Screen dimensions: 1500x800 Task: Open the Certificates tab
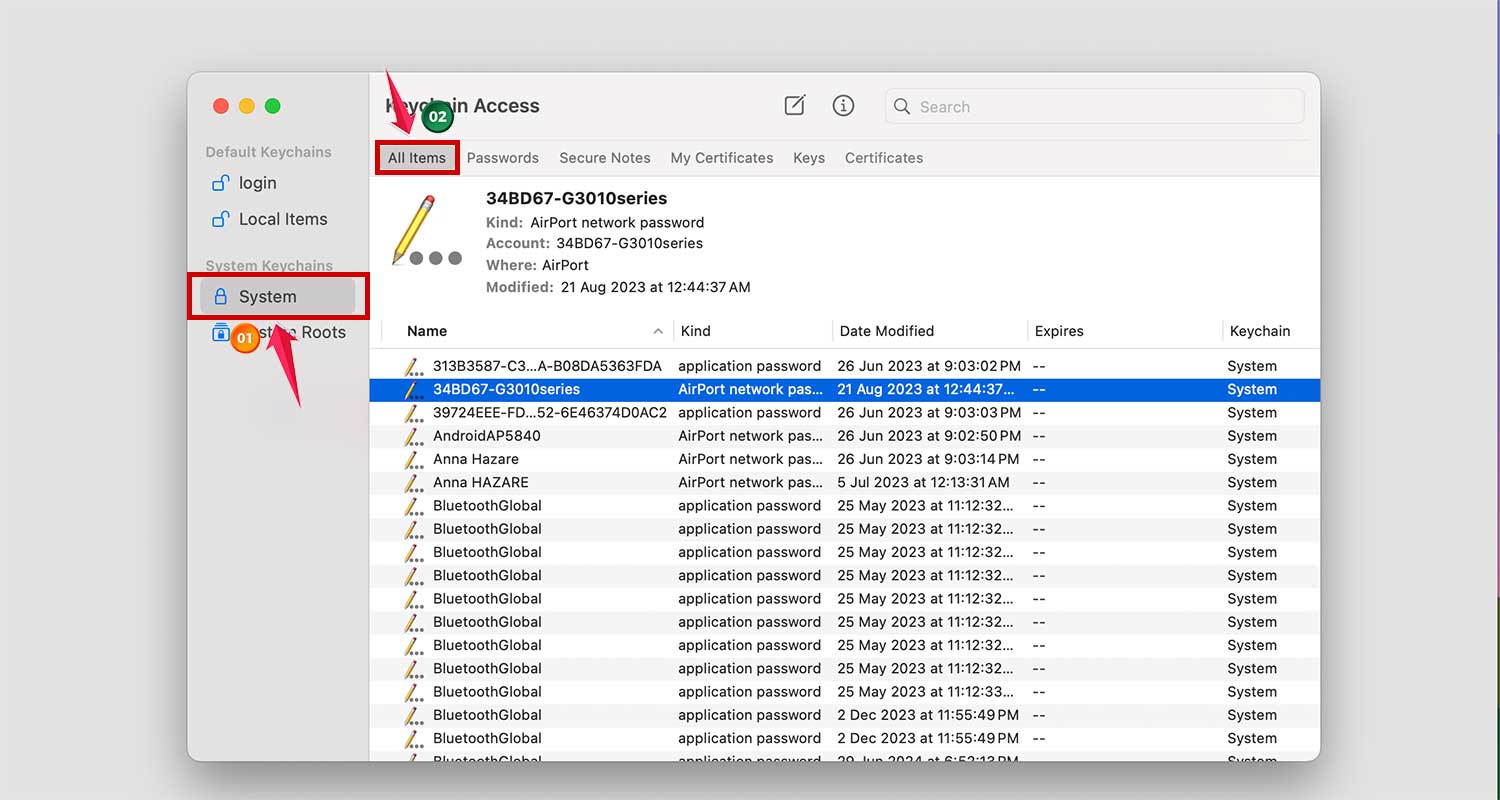(883, 157)
